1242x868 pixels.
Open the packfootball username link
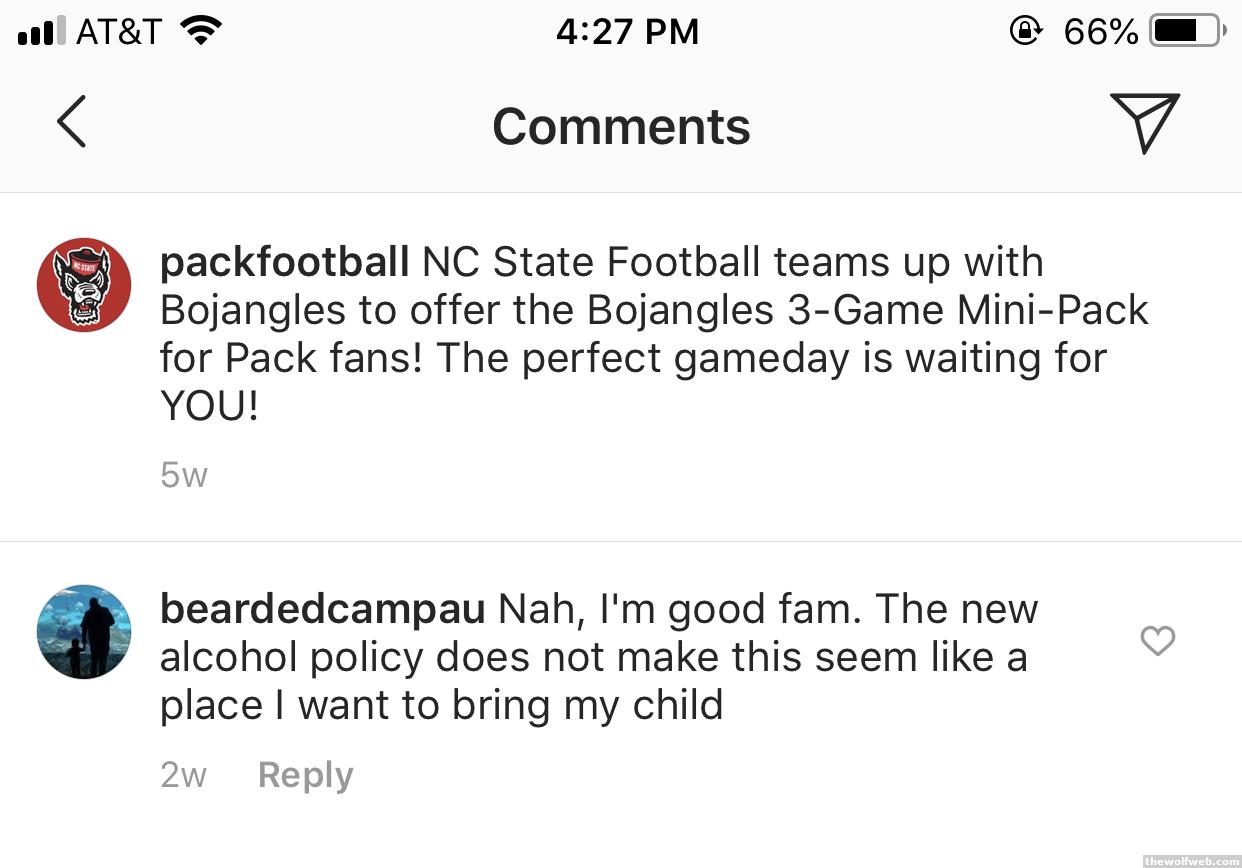click(284, 263)
